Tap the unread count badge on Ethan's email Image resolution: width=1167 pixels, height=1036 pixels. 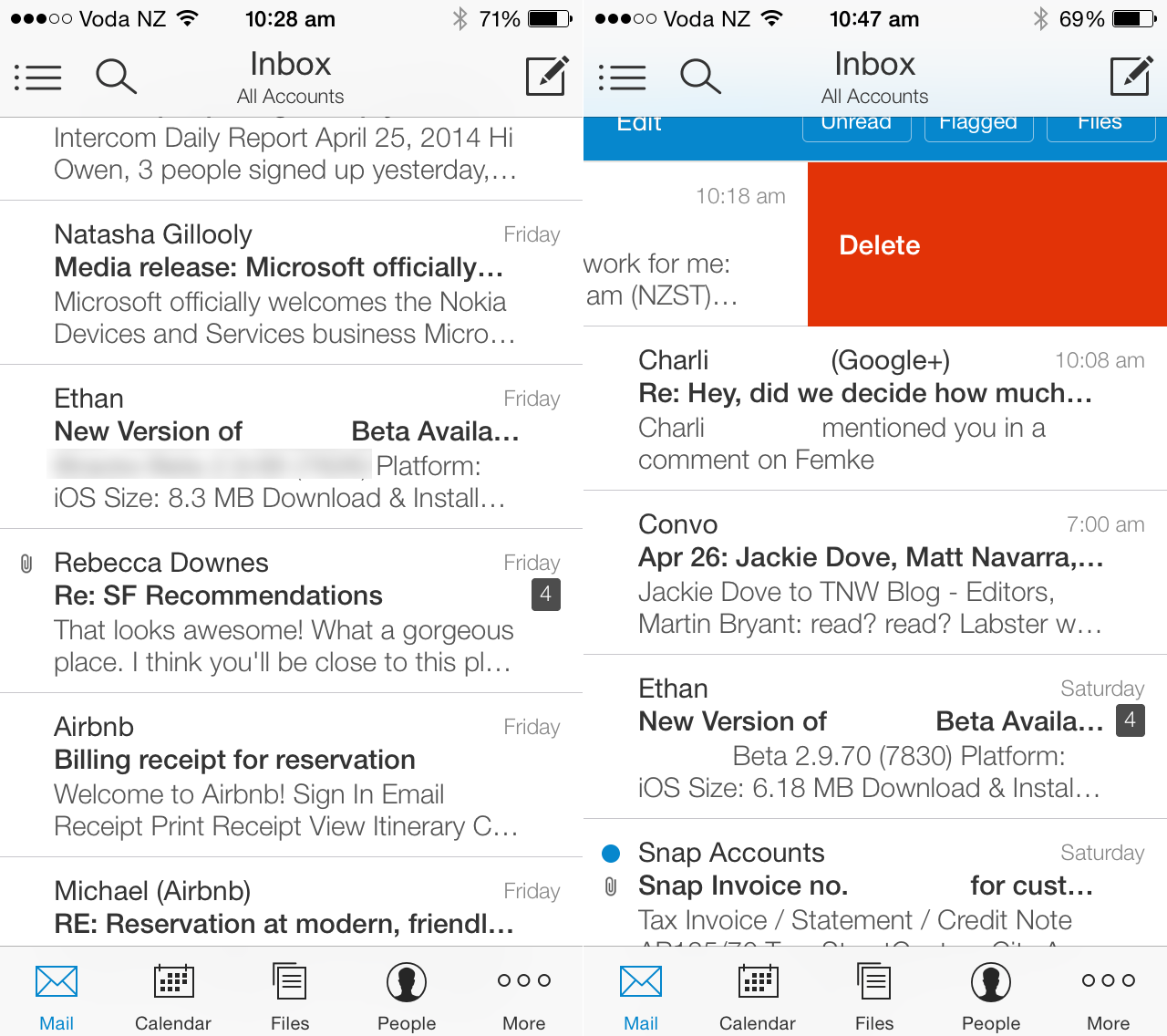1129,720
